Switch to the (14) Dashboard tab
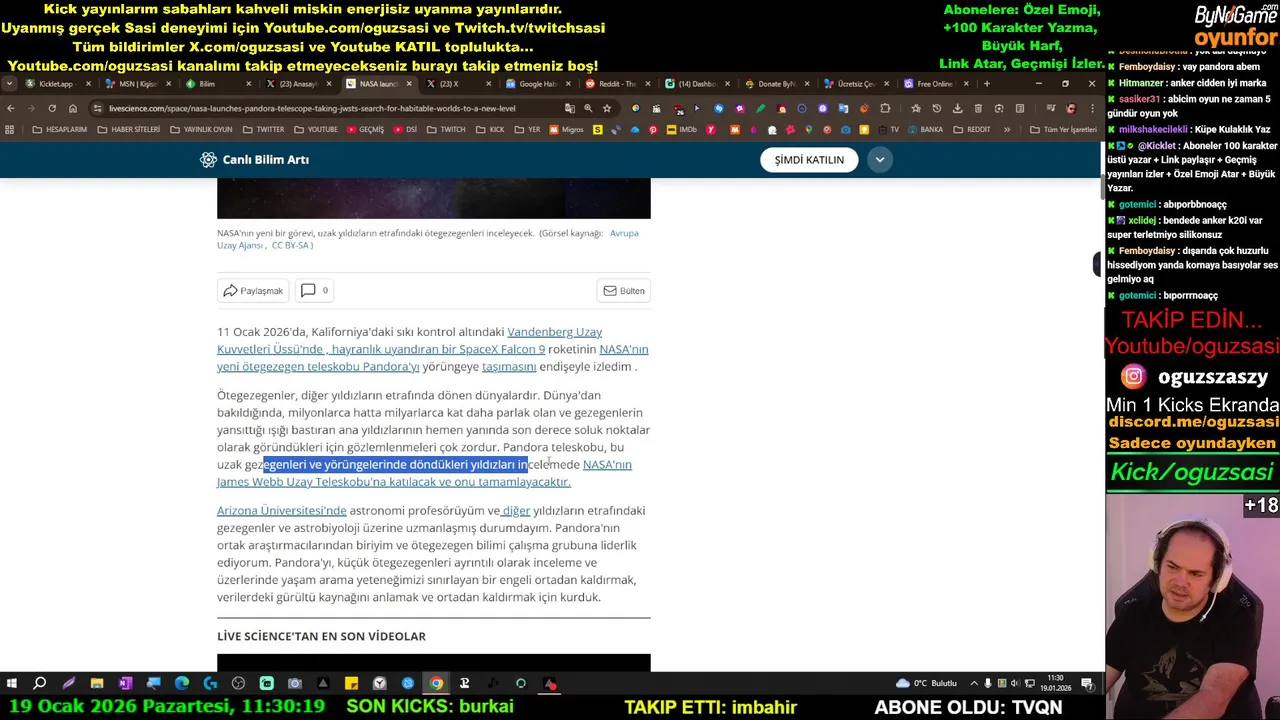This screenshot has width=1280, height=720. point(697,84)
